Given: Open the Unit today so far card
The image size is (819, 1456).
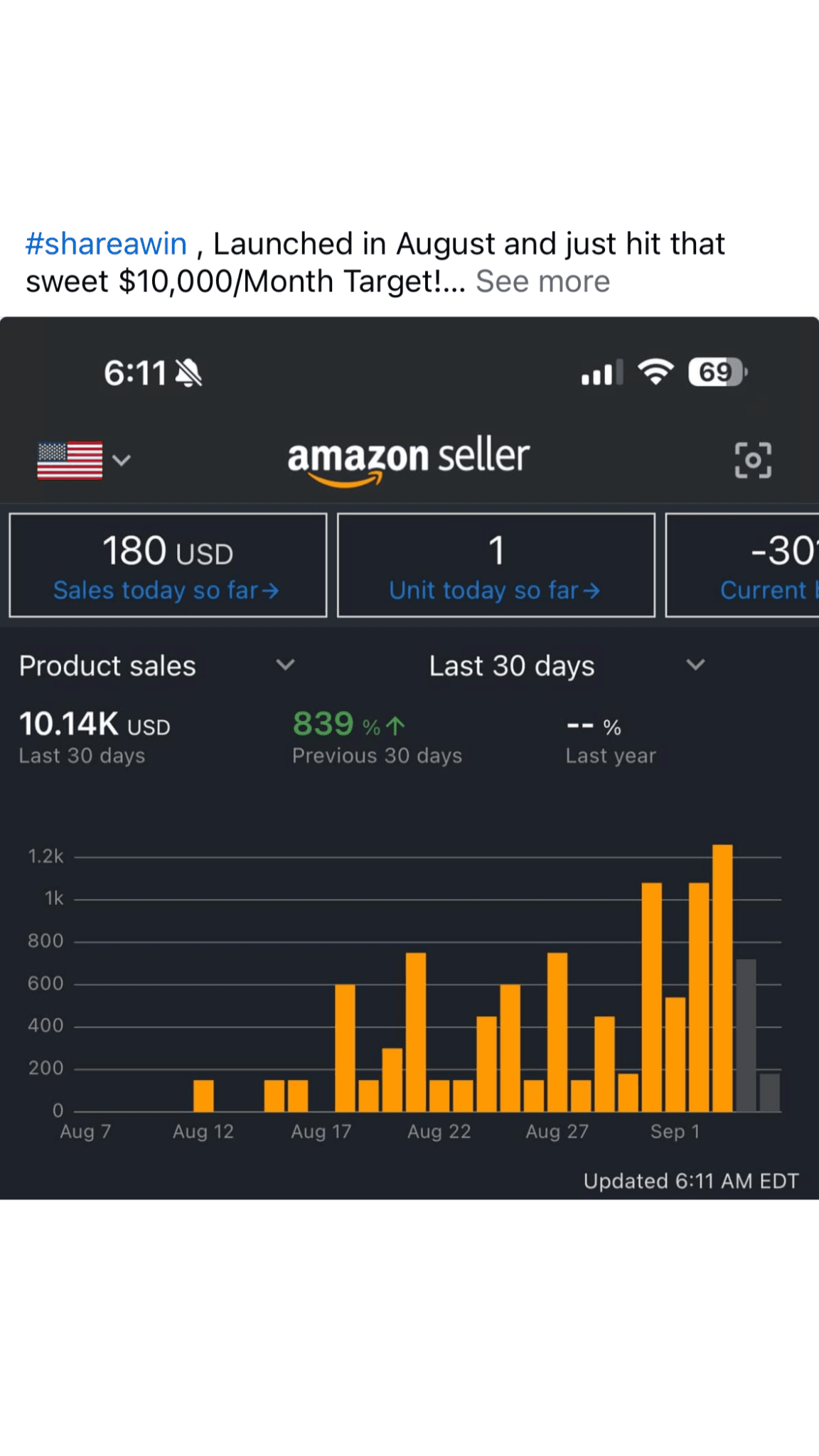Looking at the screenshot, I should [496, 565].
